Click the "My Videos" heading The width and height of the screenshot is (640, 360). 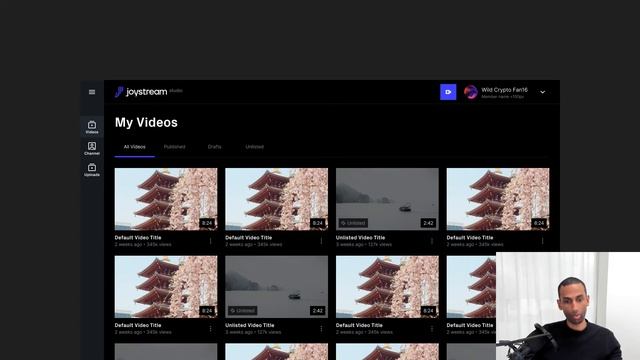(x=146, y=122)
